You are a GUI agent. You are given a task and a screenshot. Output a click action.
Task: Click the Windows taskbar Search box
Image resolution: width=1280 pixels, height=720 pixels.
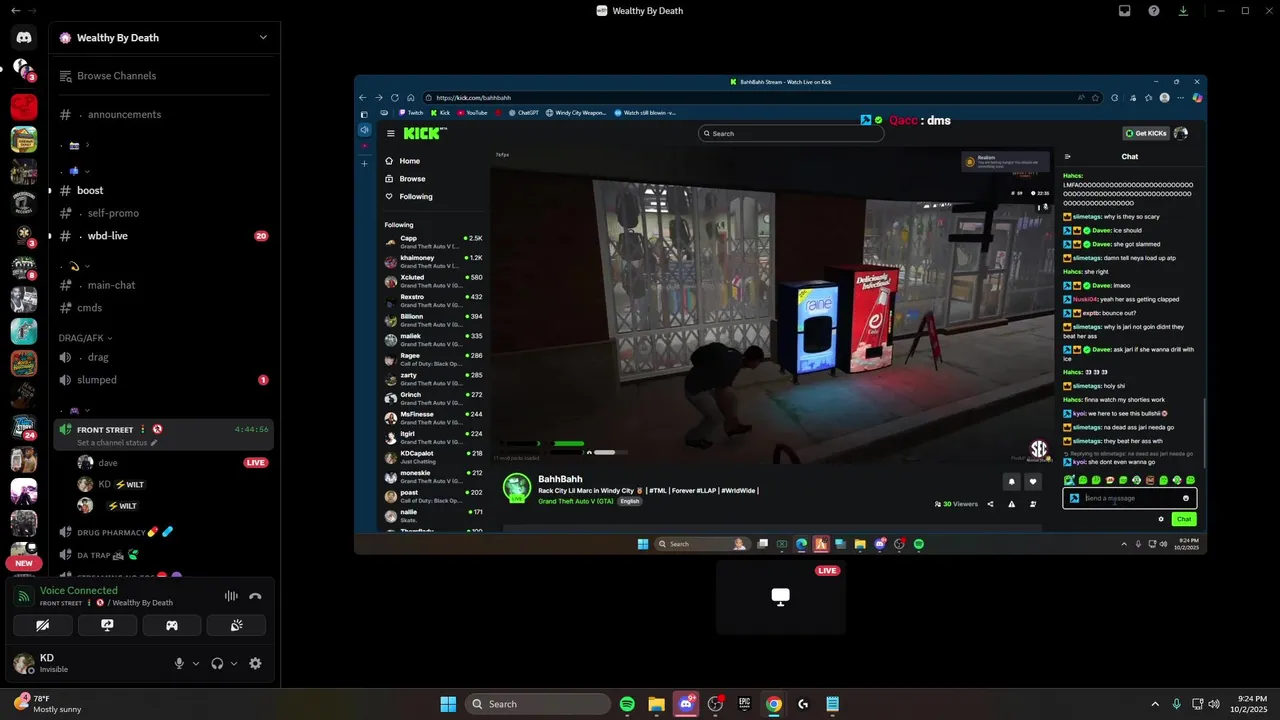[538, 704]
